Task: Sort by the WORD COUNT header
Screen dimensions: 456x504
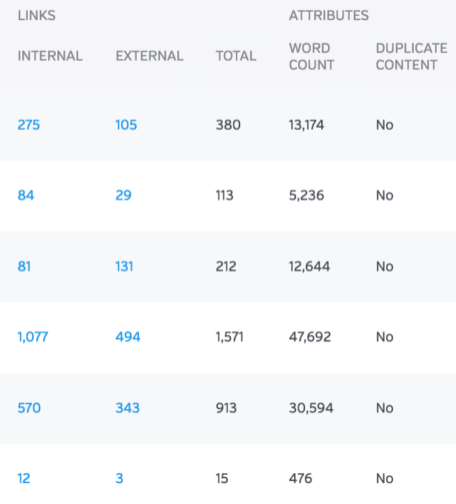Action: coord(312,57)
